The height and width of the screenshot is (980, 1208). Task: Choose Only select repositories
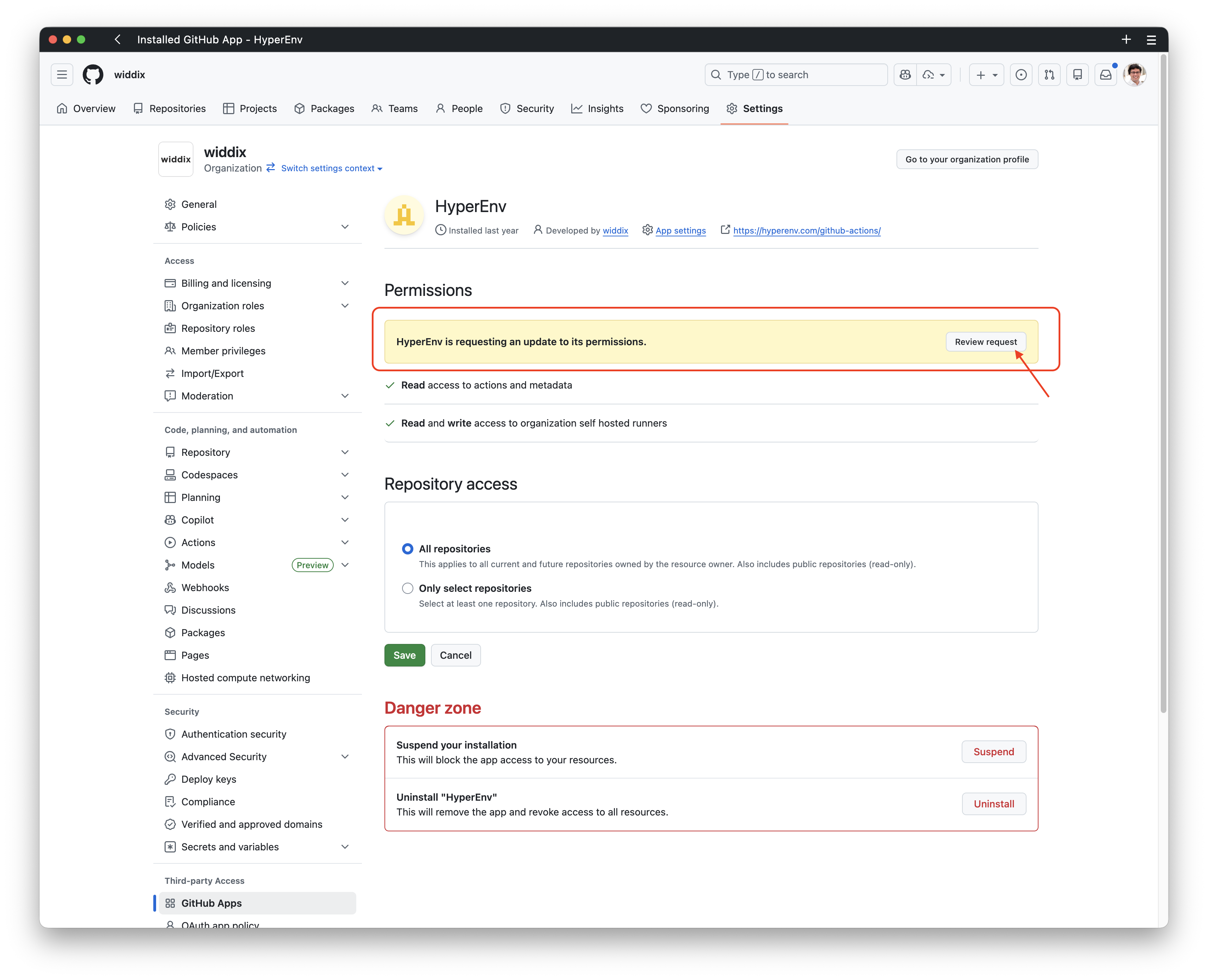pyautogui.click(x=407, y=588)
